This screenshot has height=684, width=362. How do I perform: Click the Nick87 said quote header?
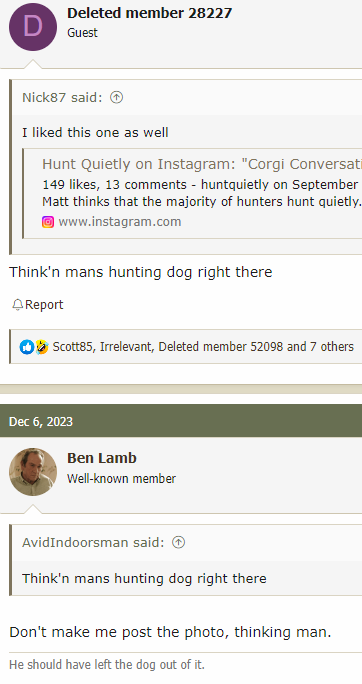point(62,97)
